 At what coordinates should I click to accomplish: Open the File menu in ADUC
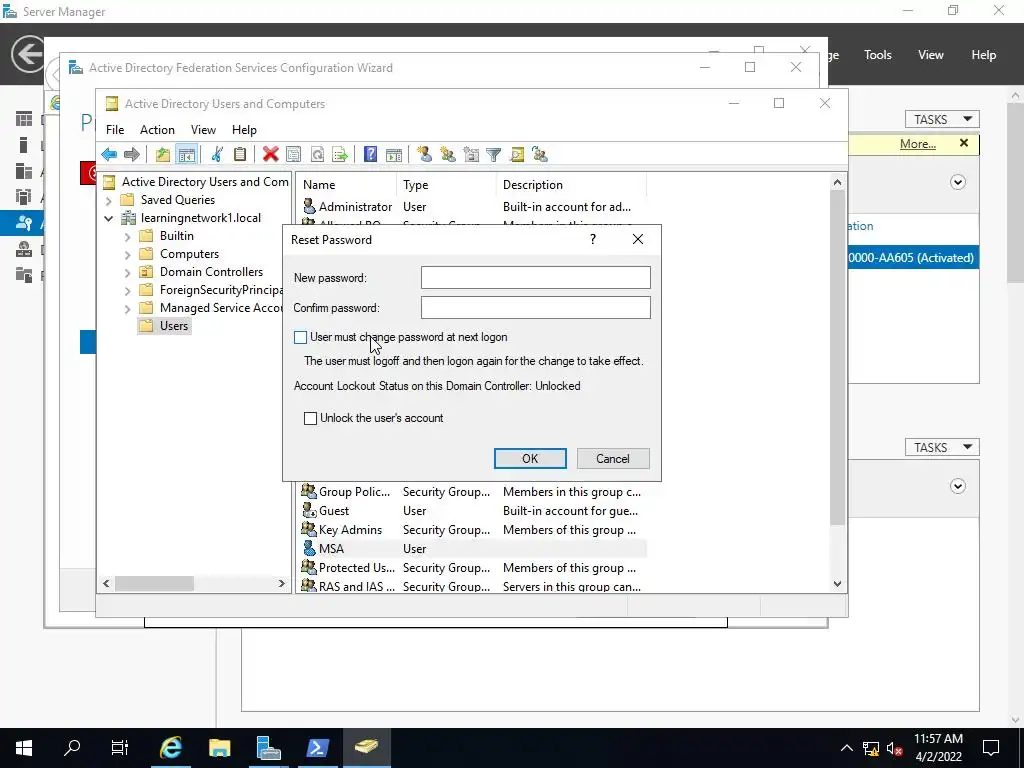click(x=115, y=130)
